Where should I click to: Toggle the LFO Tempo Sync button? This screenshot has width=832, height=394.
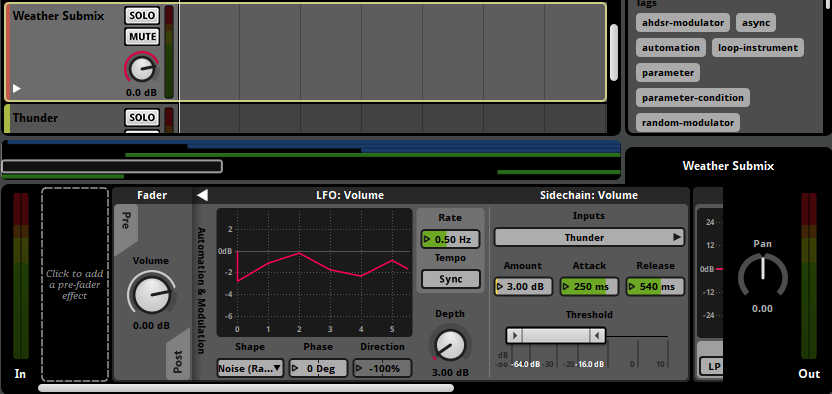450,279
